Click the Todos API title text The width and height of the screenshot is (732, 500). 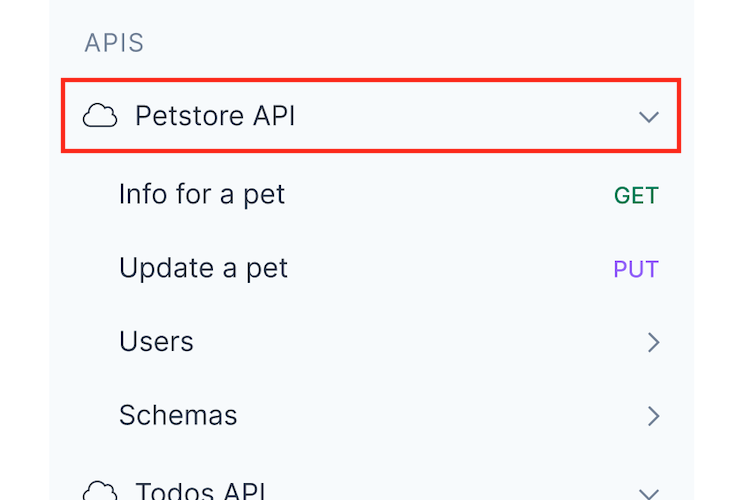[x=201, y=491]
